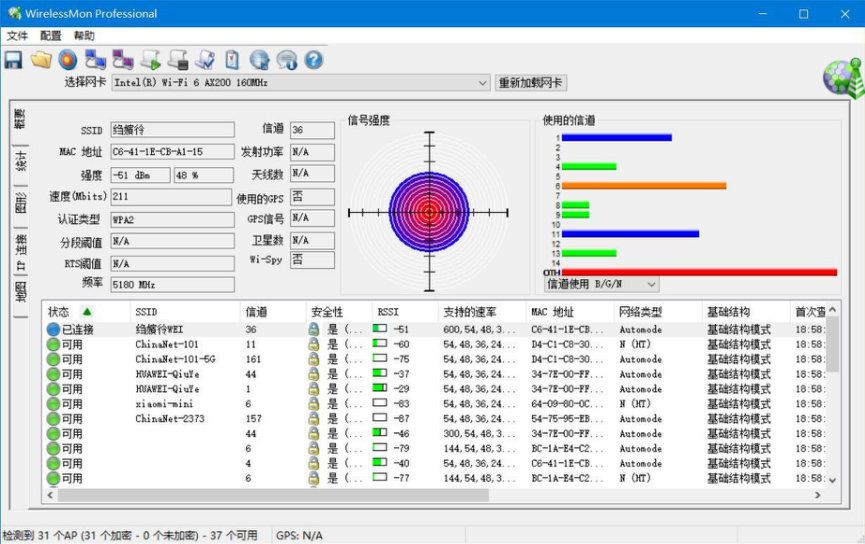Image resolution: width=865 pixels, height=544 pixels.
Task: Select the ChinaNet-2373 SSID entry
Action: tap(169, 419)
